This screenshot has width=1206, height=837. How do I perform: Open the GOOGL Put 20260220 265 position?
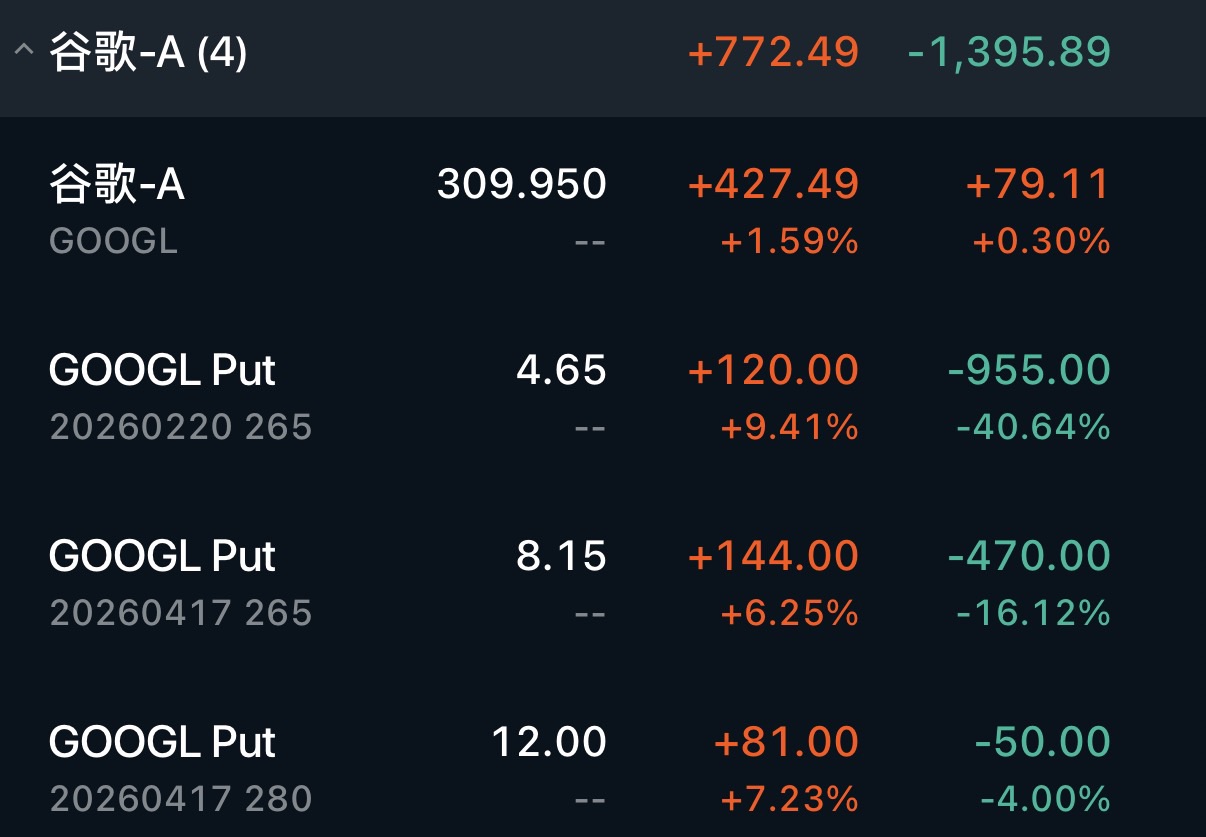click(x=162, y=371)
